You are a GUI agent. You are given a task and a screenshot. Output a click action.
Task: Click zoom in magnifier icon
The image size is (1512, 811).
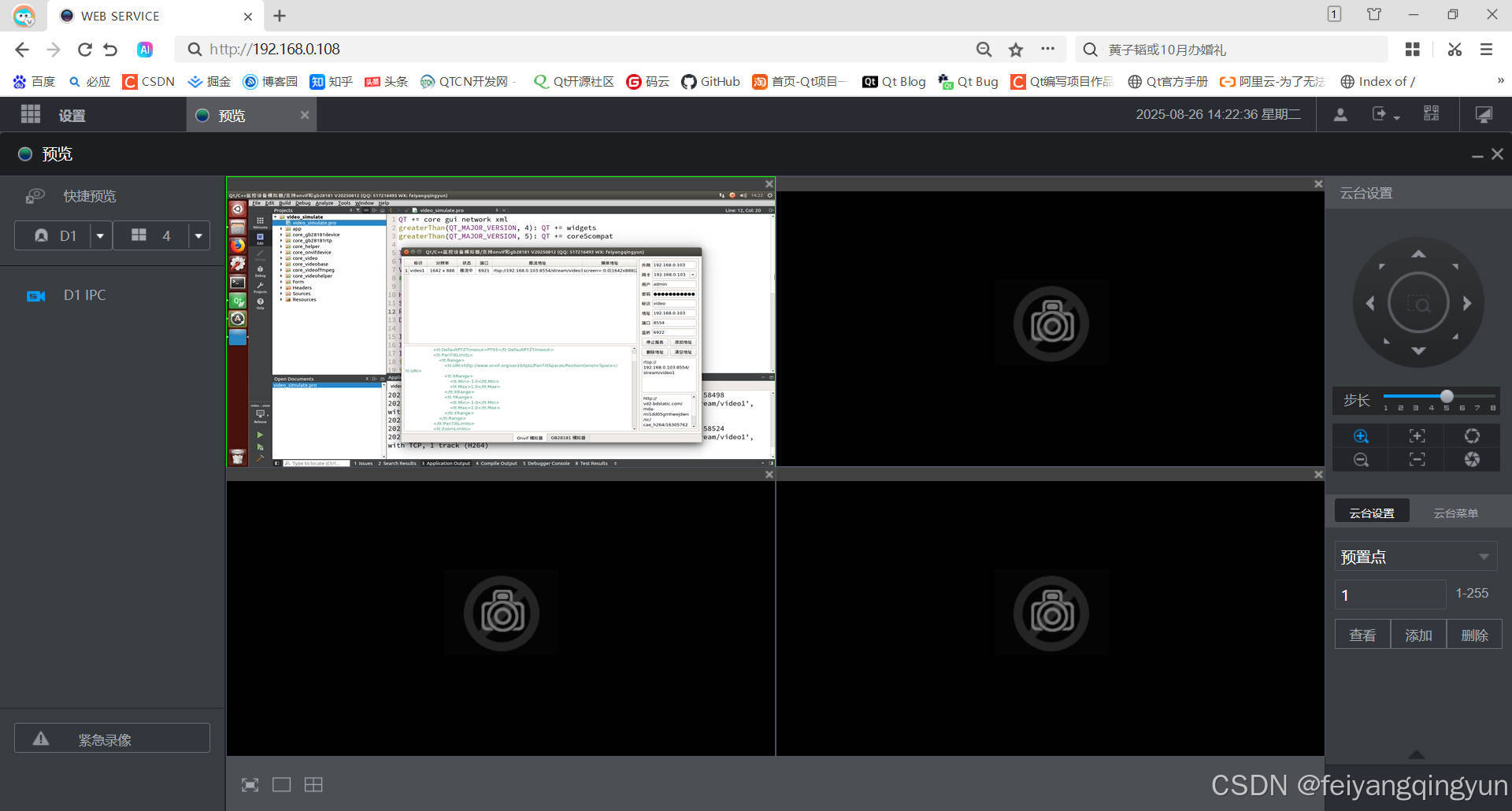point(1361,436)
